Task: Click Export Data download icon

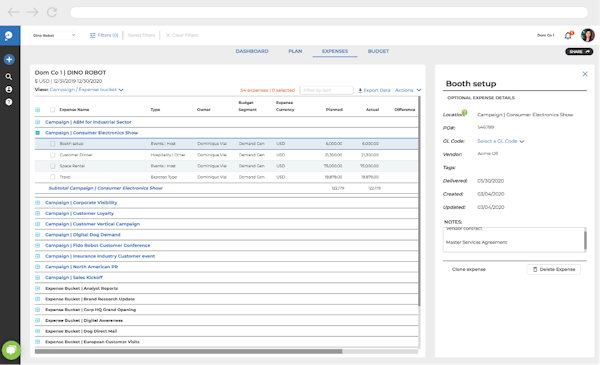Action: [360, 90]
